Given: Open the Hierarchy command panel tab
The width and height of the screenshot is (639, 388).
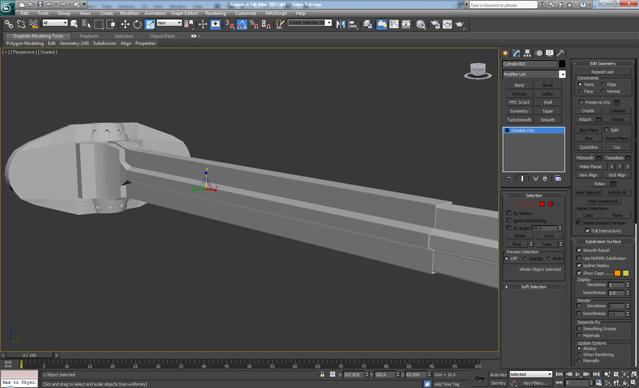Looking at the screenshot, I should (x=528, y=53).
